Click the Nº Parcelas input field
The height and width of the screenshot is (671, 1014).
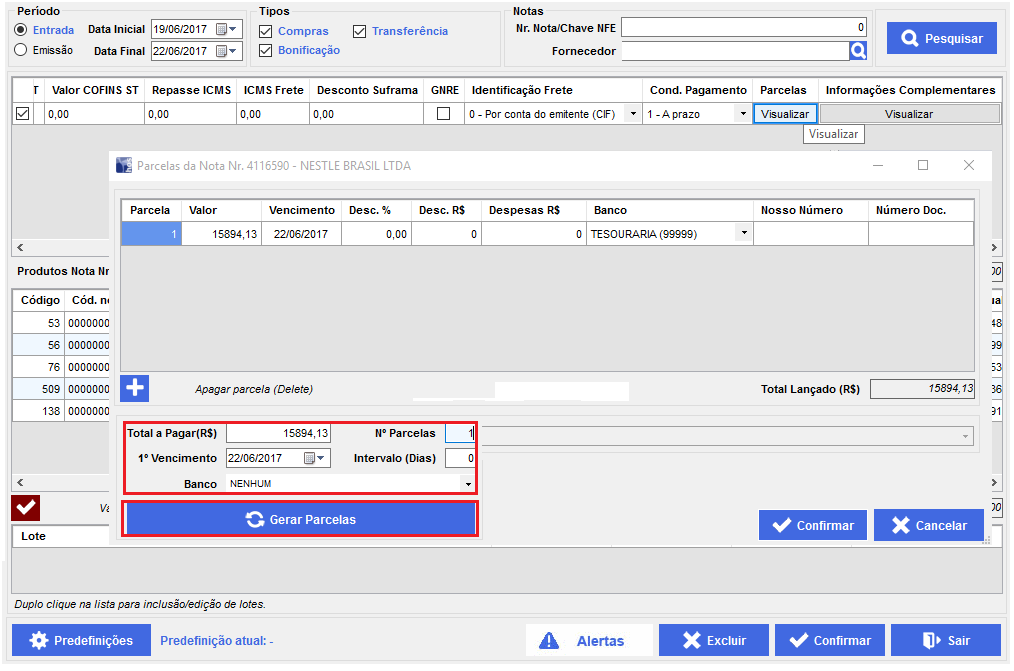459,433
